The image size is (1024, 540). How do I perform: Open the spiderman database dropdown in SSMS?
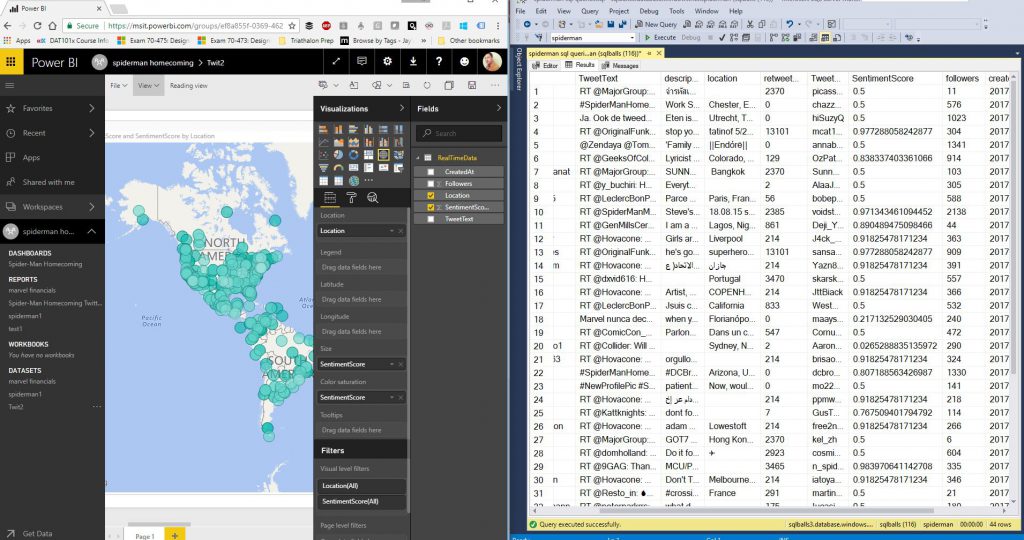592,38
